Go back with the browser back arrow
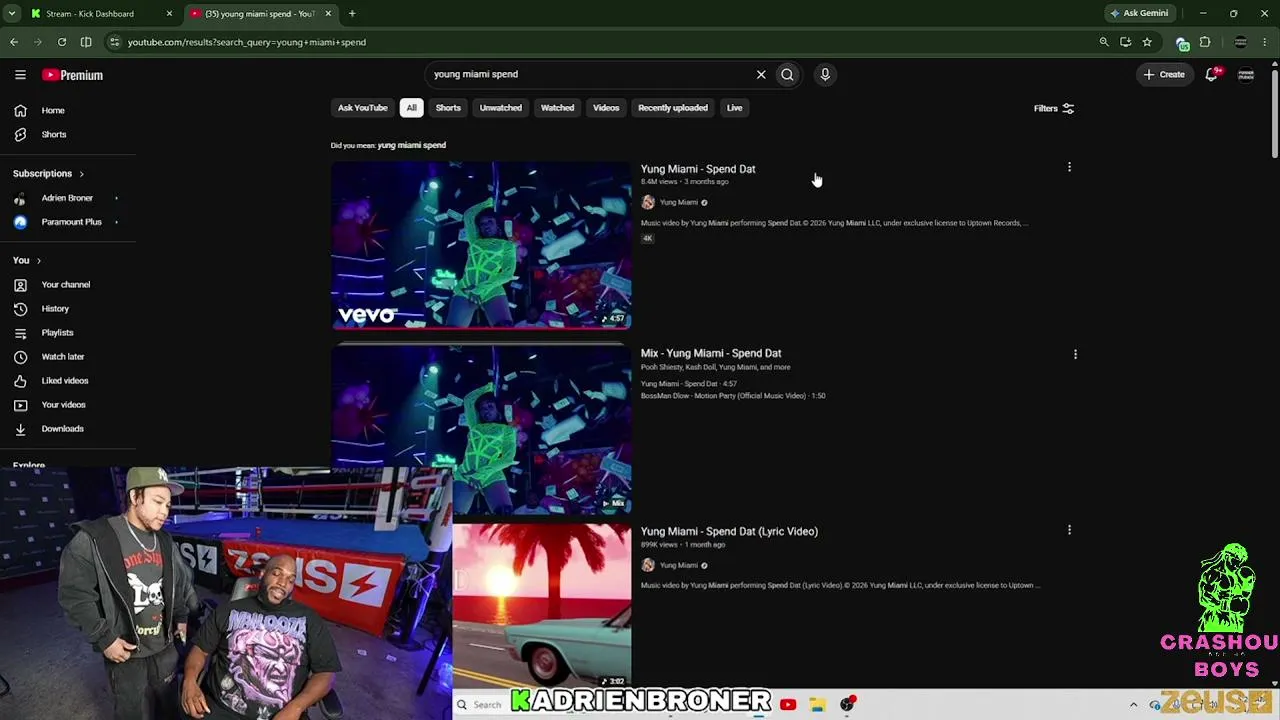The height and width of the screenshot is (720, 1280). 14,42
